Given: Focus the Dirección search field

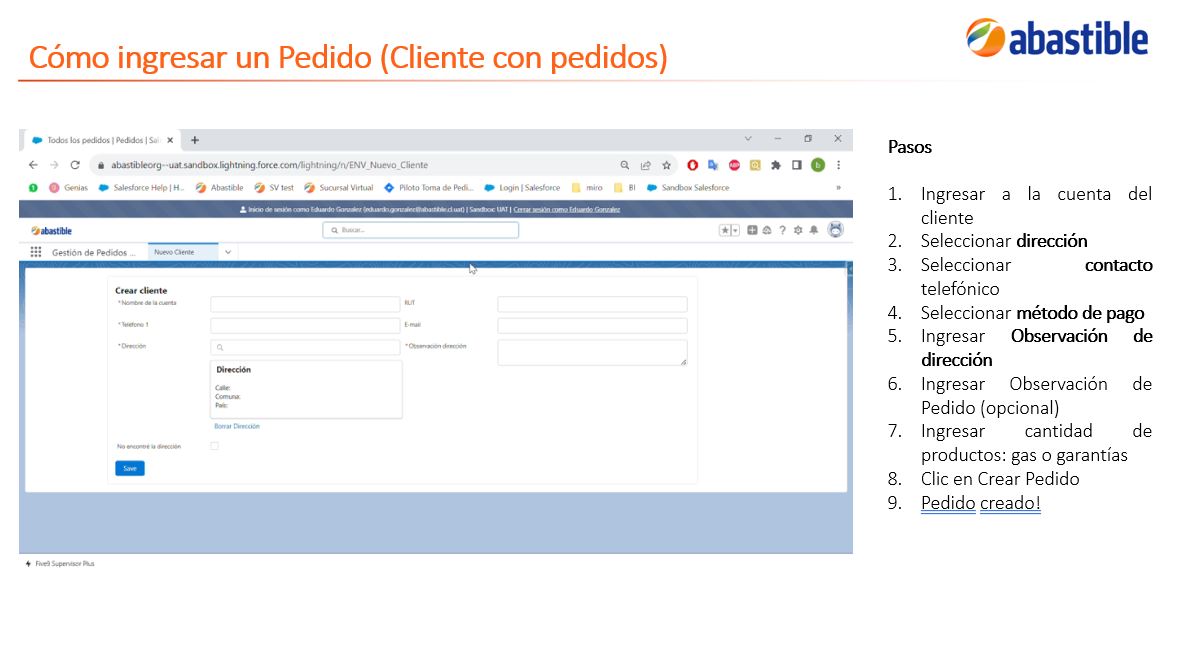Looking at the screenshot, I should [305, 347].
